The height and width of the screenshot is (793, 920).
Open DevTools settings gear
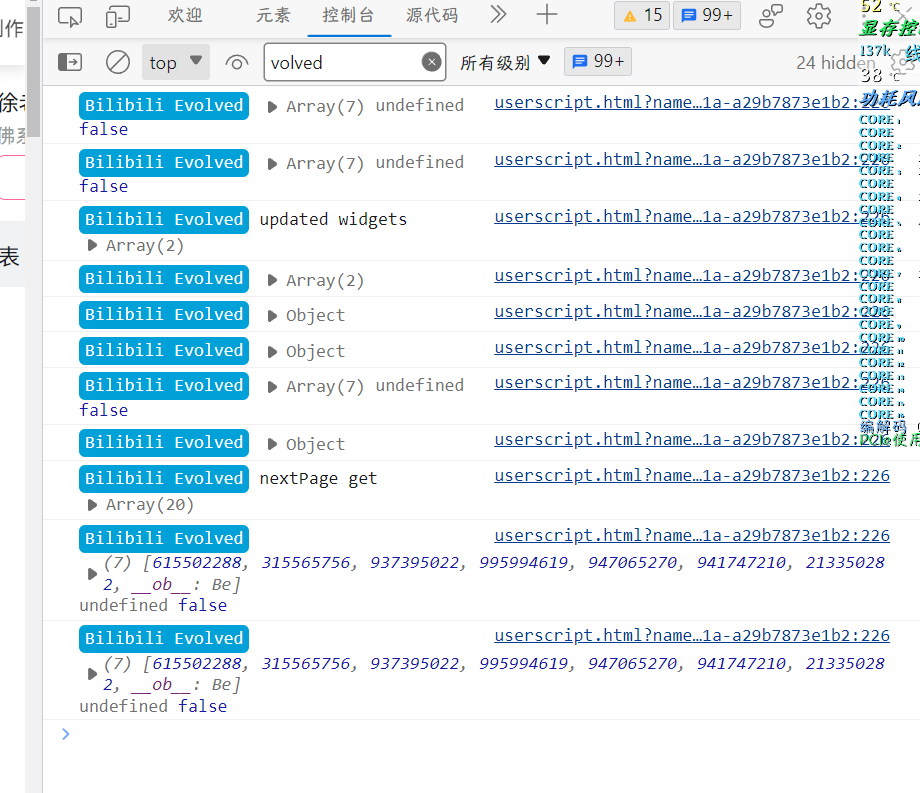pos(819,14)
